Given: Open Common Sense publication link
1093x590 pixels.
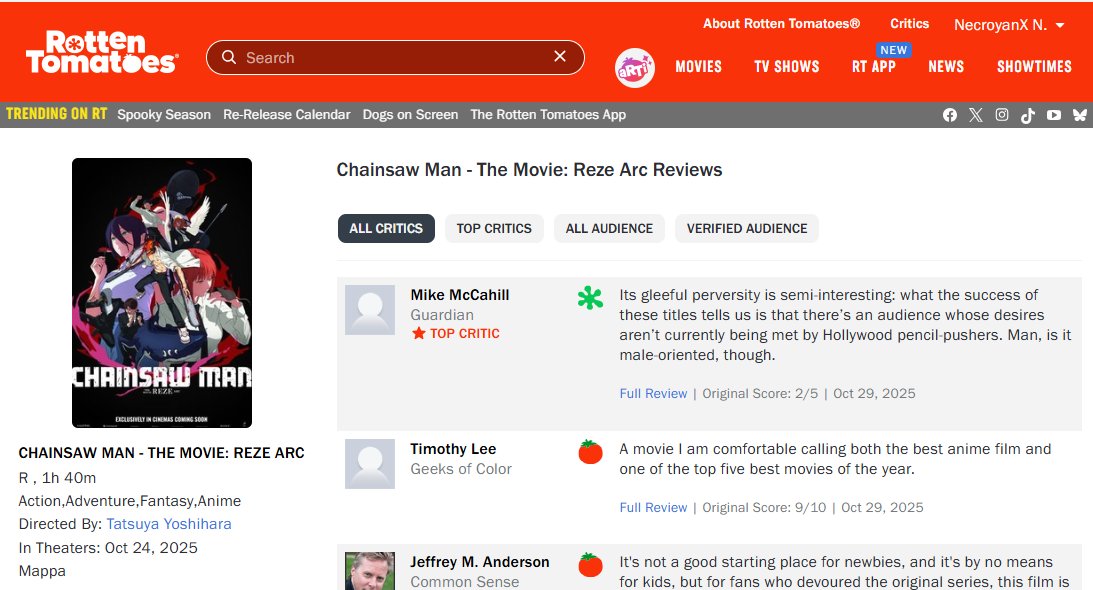Looking at the screenshot, I should click(x=464, y=582).
